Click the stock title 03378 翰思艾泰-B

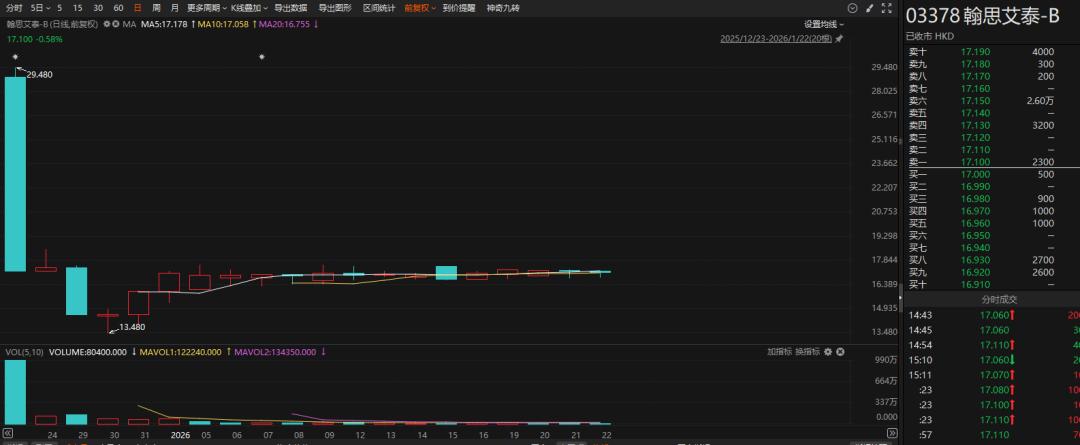pyautogui.click(x=982, y=17)
